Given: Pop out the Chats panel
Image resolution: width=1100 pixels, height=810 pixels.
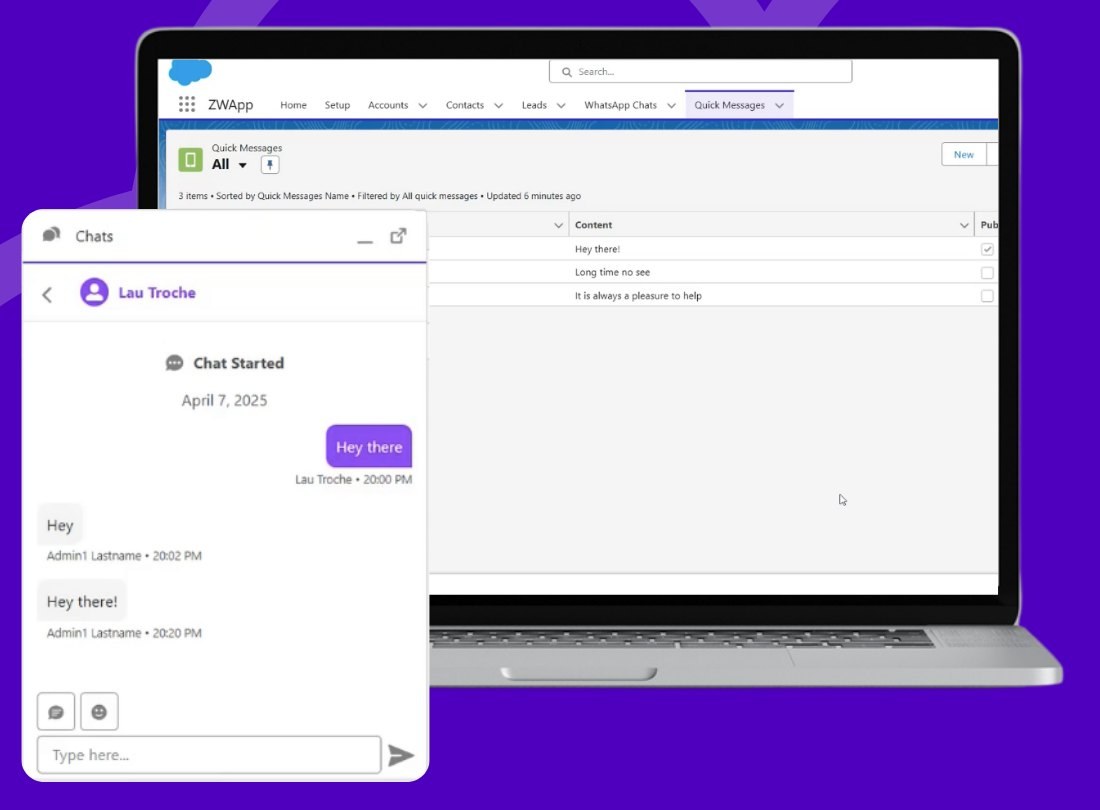Looking at the screenshot, I should click(x=398, y=236).
